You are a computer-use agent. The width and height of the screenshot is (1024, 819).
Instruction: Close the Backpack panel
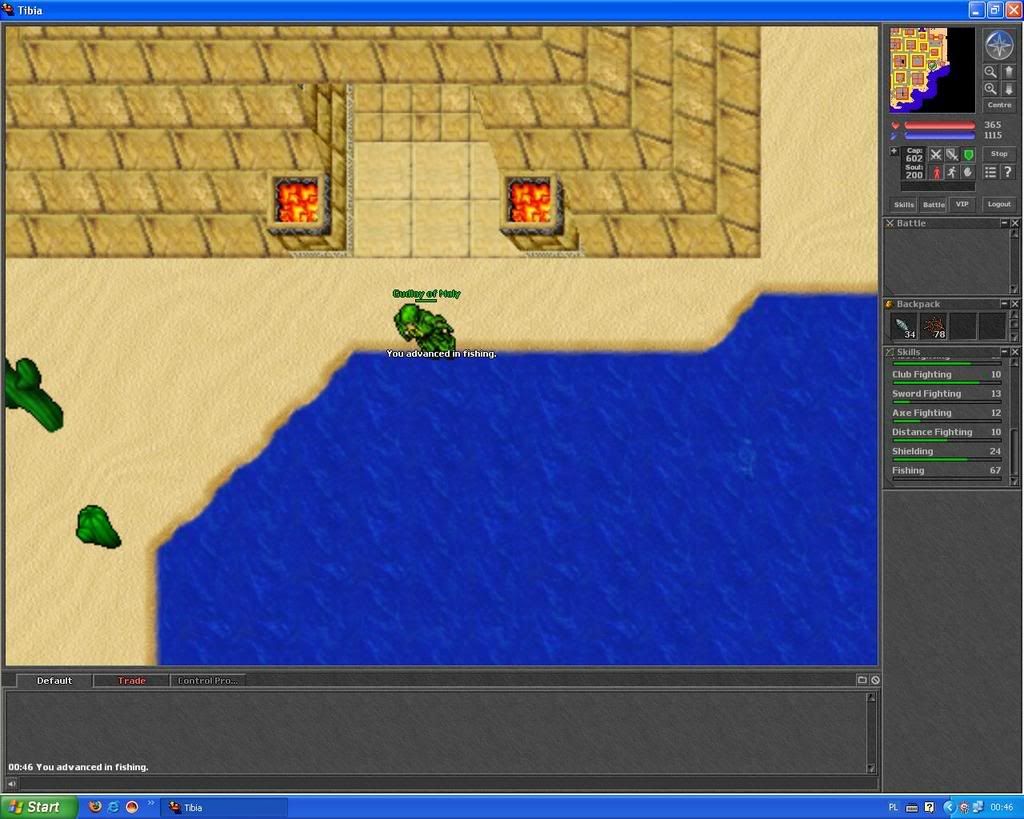click(x=1015, y=304)
